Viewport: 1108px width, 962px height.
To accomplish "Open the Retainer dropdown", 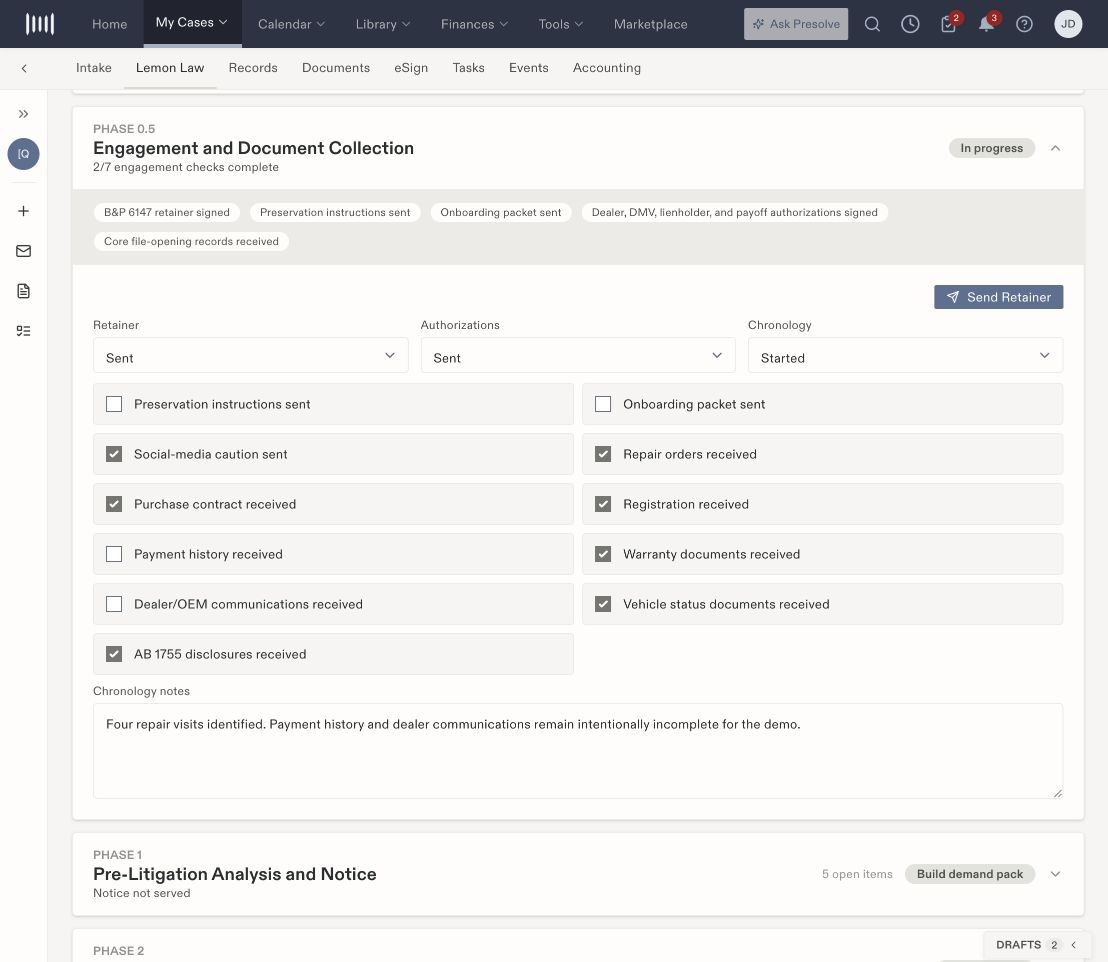I will pos(251,356).
